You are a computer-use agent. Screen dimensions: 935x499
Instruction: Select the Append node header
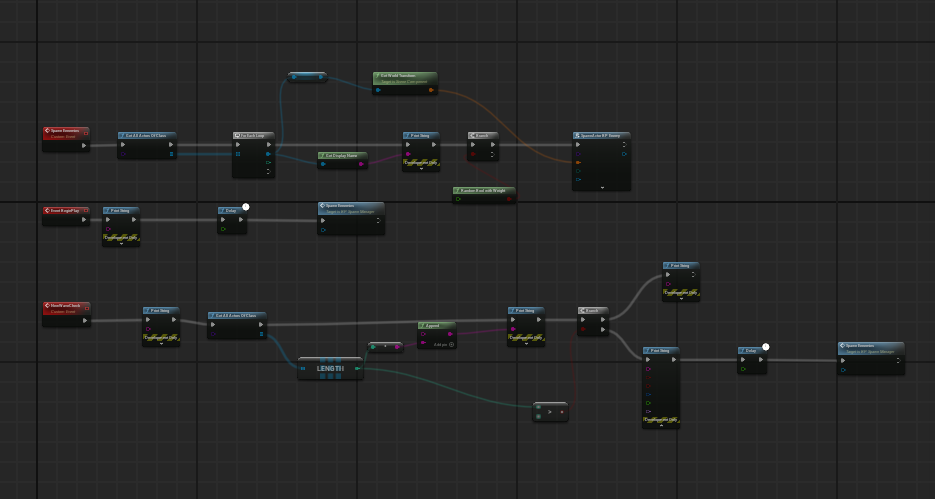(436, 326)
